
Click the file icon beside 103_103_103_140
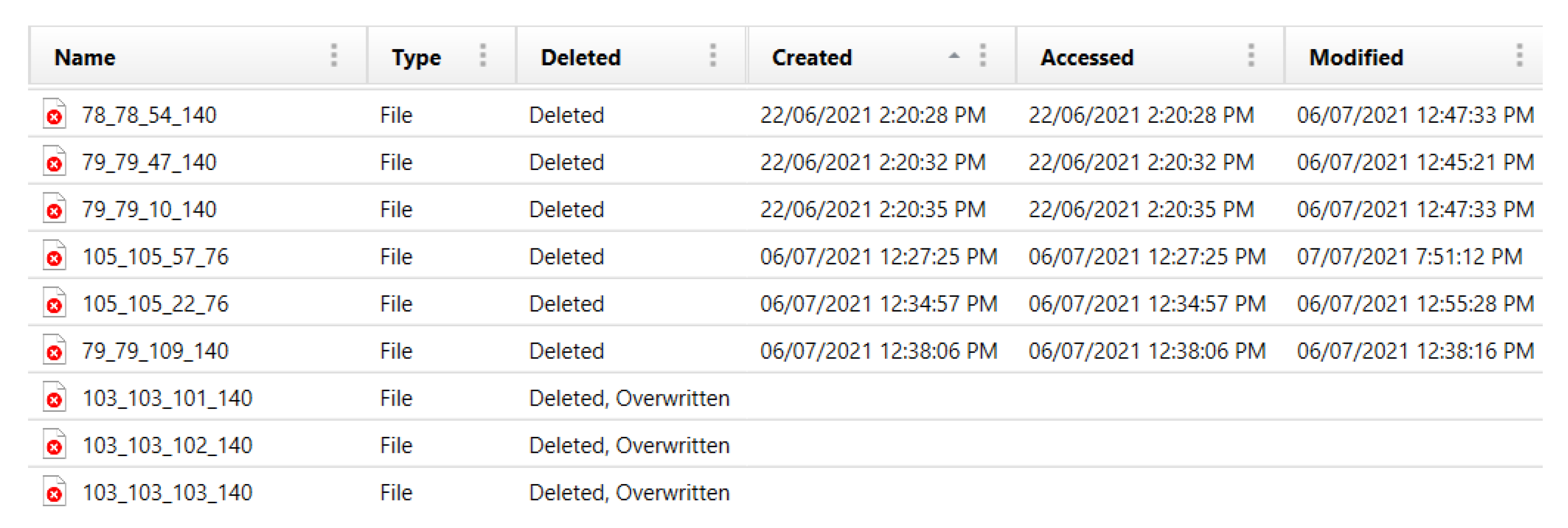(54, 492)
